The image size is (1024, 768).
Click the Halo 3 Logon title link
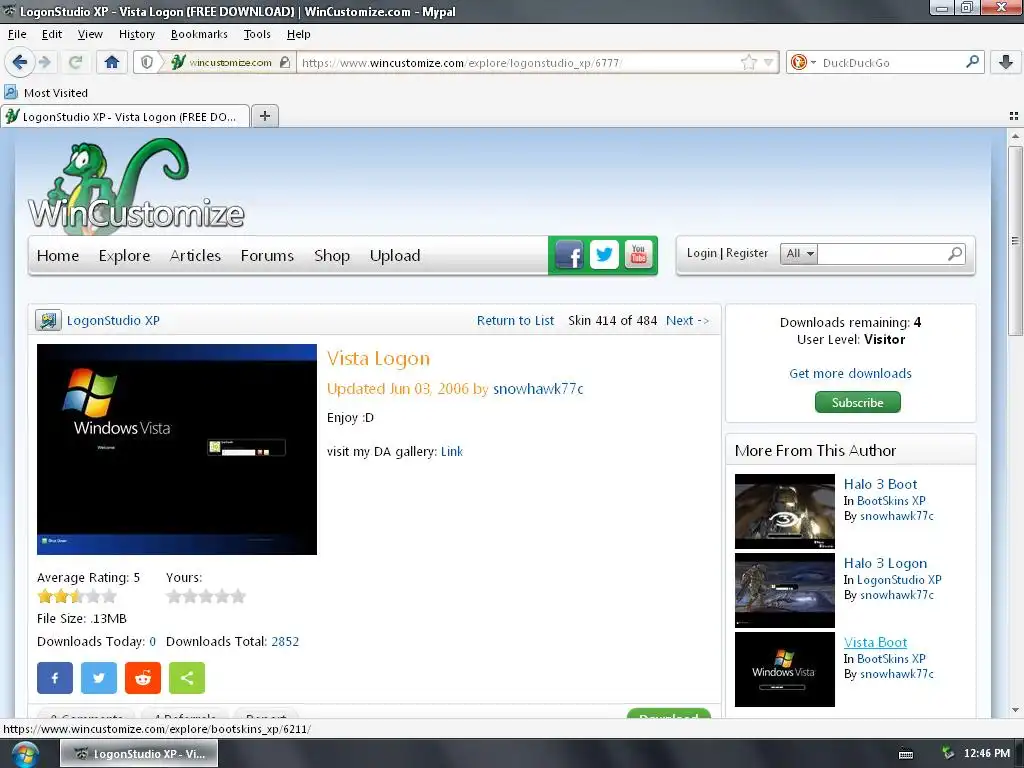coord(885,563)
